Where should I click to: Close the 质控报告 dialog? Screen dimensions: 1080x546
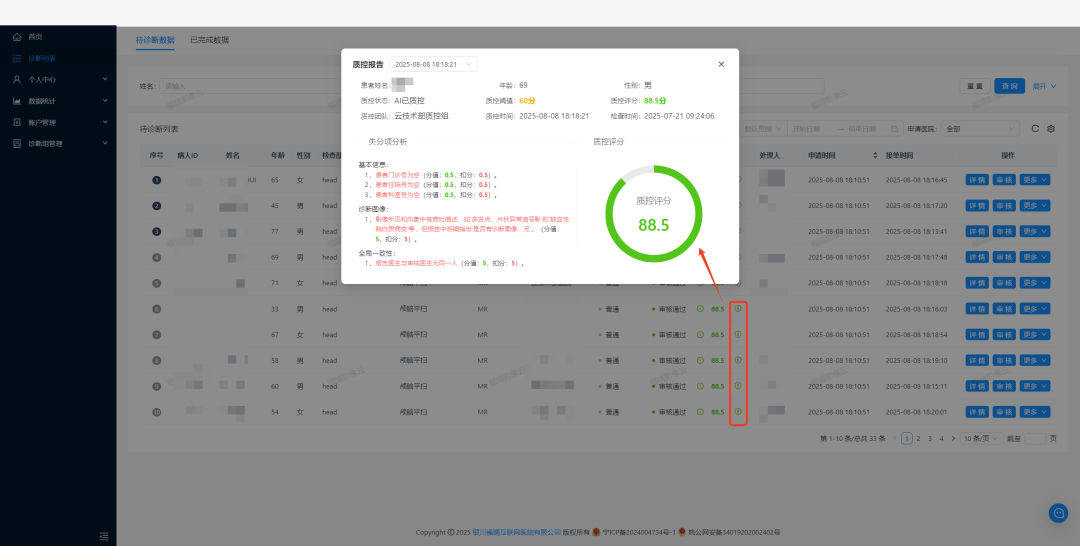pyautogui.click(x=721, y=64)
